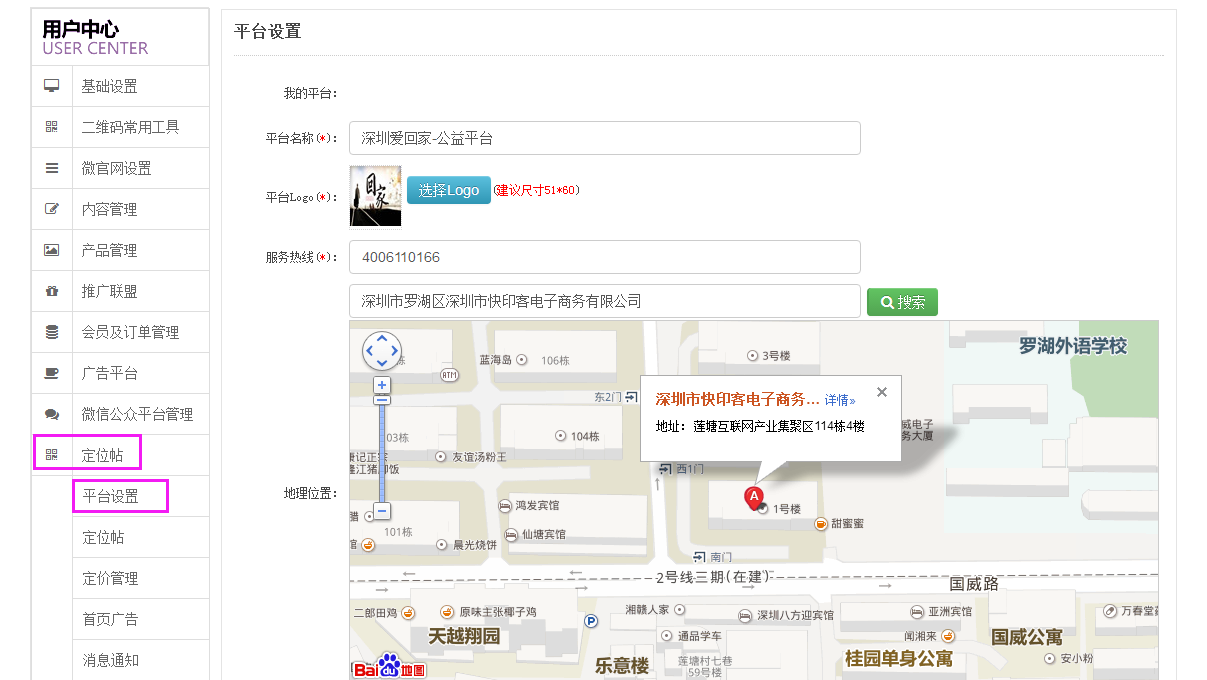Click the 鸿发宾馆 hotel icon

point(507,506)
